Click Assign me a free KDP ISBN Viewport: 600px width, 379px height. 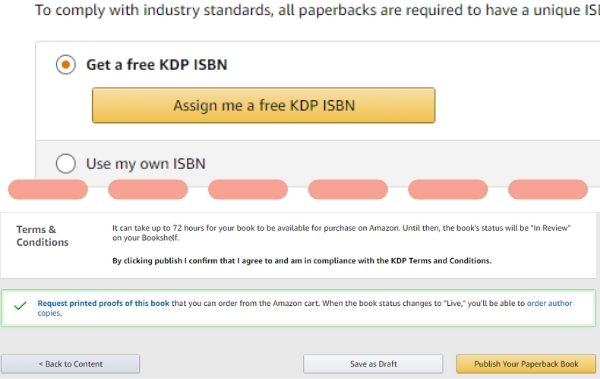pos(264,105)
